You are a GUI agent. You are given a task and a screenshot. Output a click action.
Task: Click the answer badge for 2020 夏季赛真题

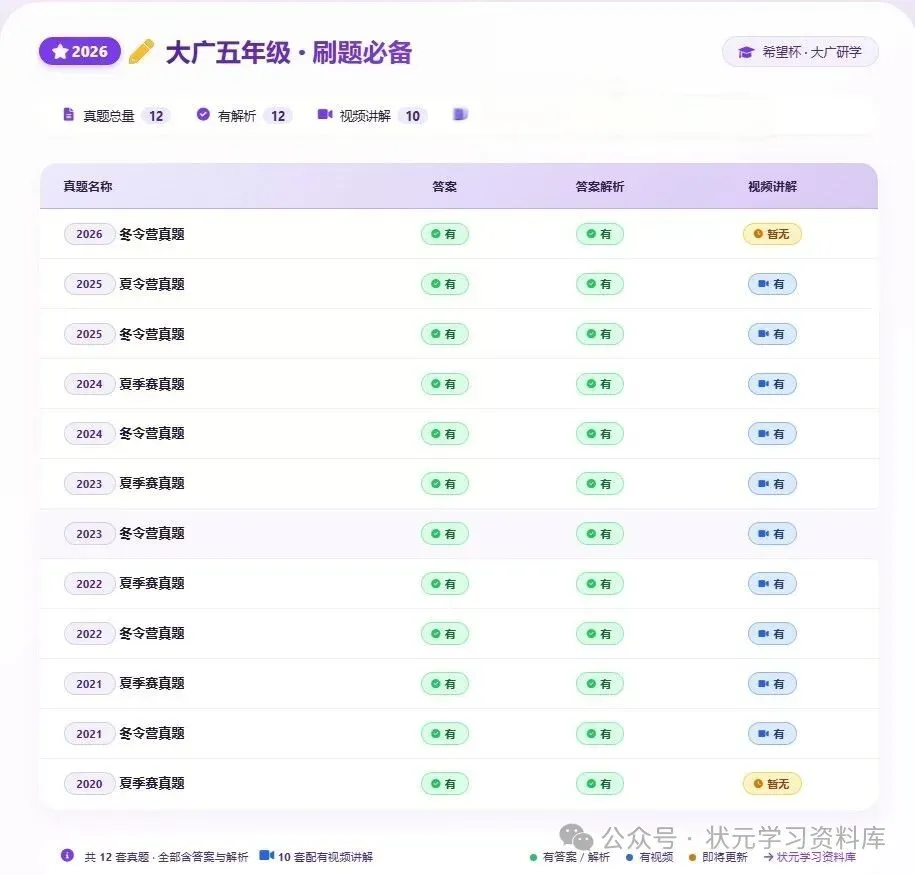tap(445, 783)
